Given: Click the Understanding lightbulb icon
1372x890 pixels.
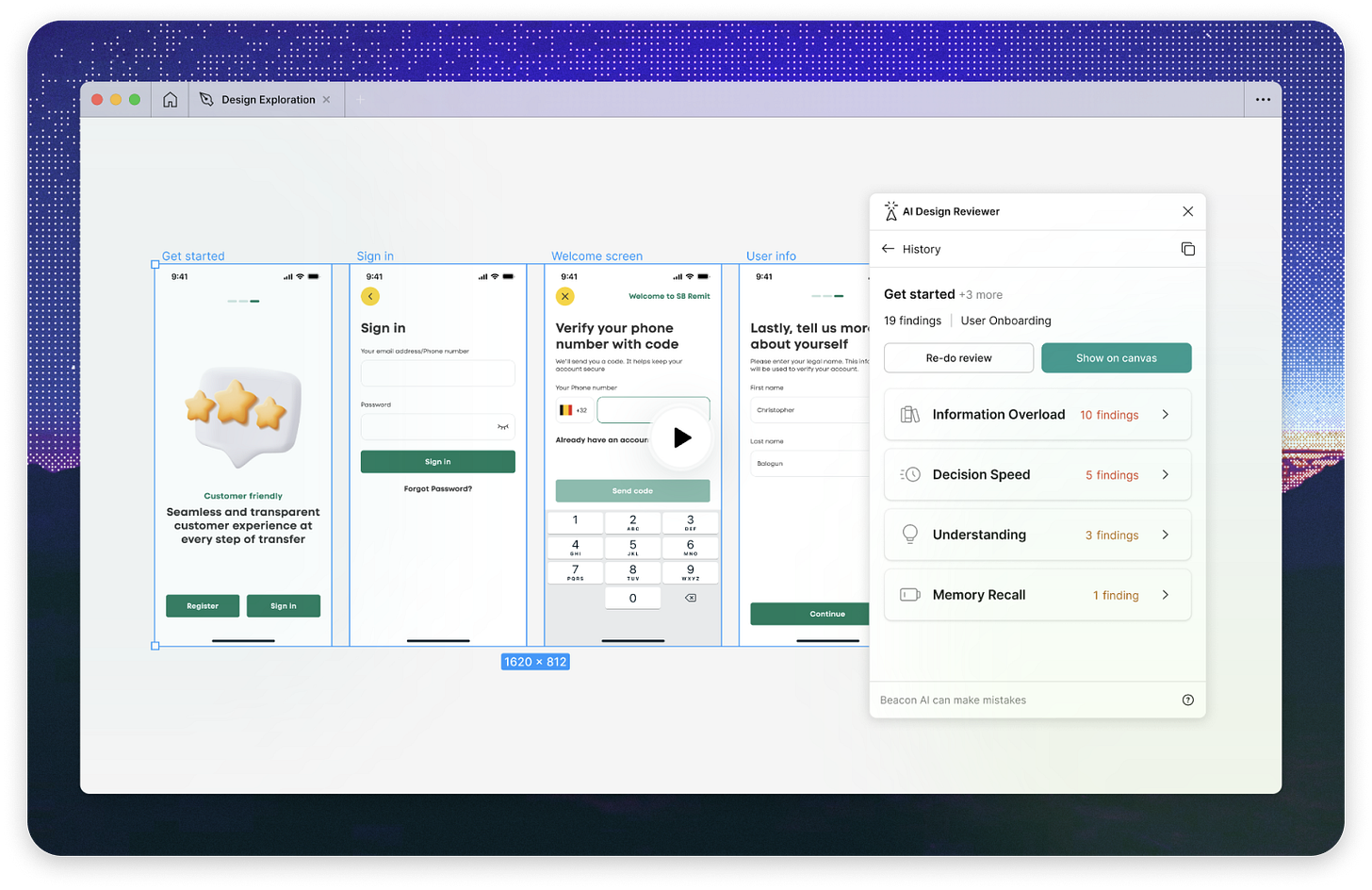Looking at the screenshot, I should [x=909, y=535].
